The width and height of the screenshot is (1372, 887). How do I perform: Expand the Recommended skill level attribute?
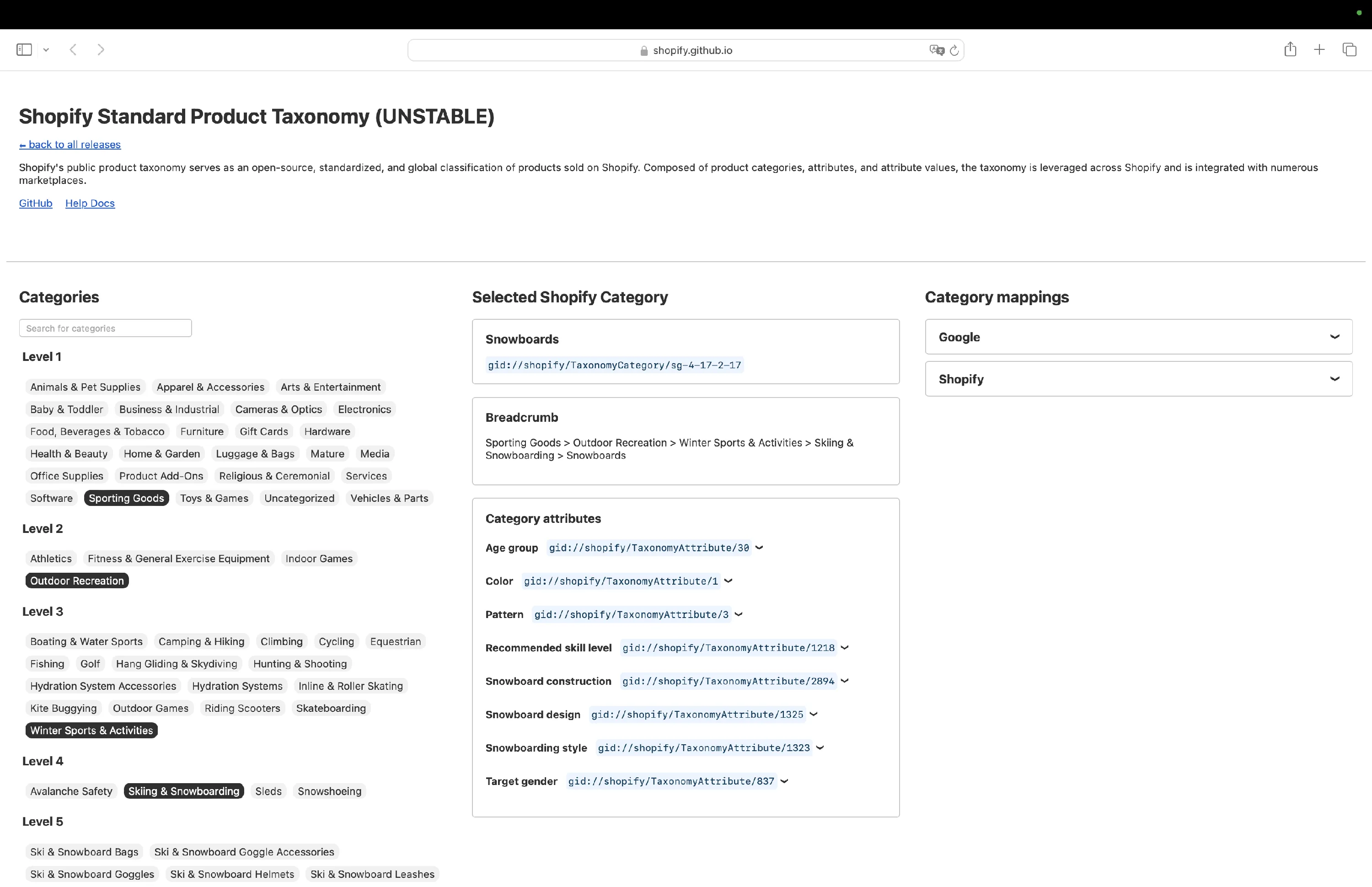point(844,648)
